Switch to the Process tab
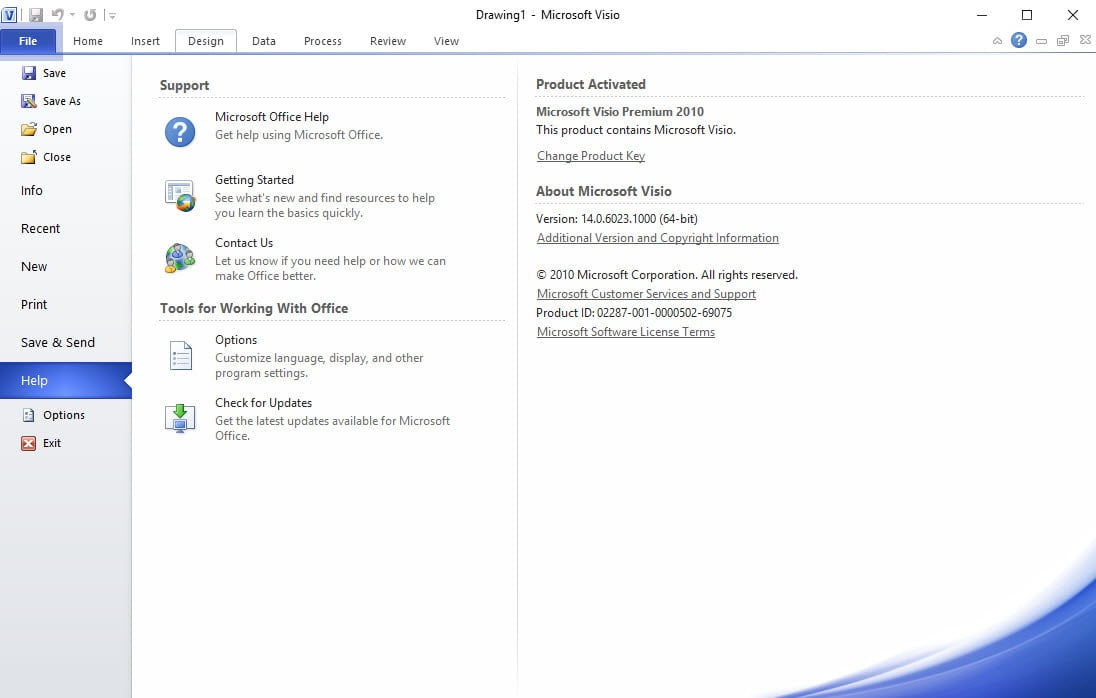The height and width of the screenshot is (698, 1096). tap(323, 41)
